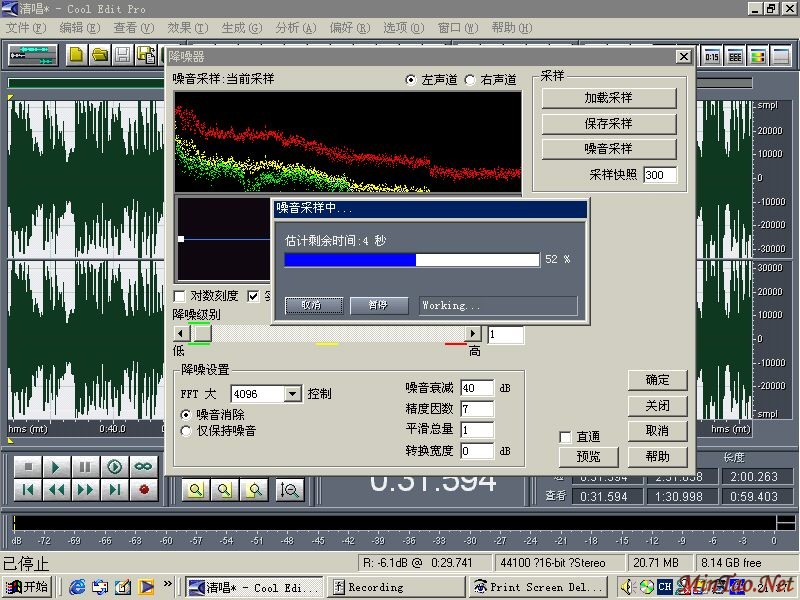Viewport: 800px width, 600px height.
Task: Select the 仅保持噪音 radio option
Action: 186,431
